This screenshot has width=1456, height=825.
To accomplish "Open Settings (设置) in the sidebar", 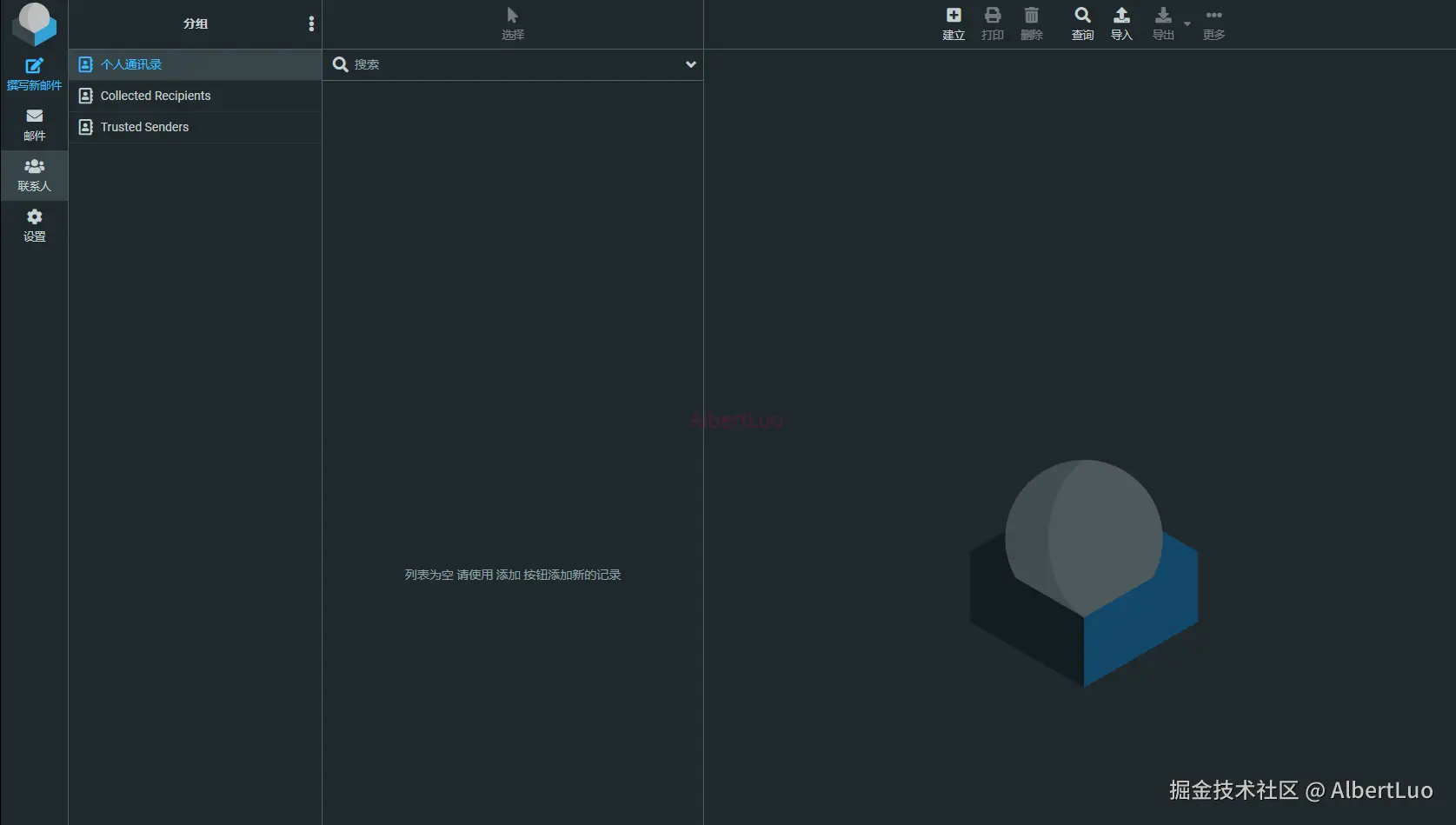I will (x=34, y=226).
